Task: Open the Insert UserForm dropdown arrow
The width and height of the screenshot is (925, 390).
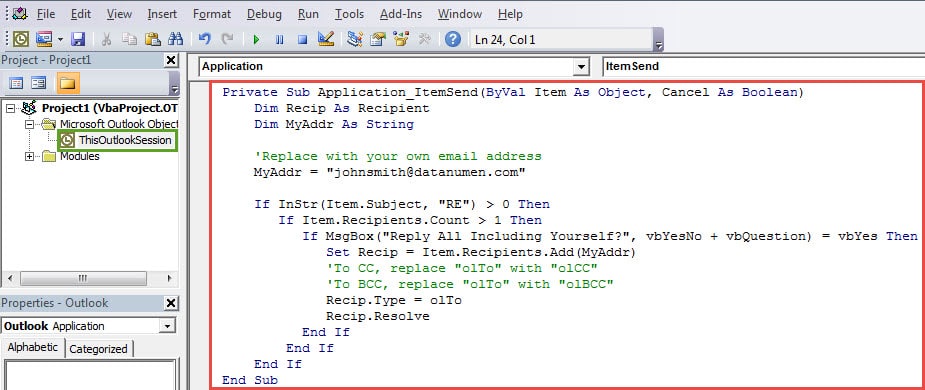Action: click(60, 40)
